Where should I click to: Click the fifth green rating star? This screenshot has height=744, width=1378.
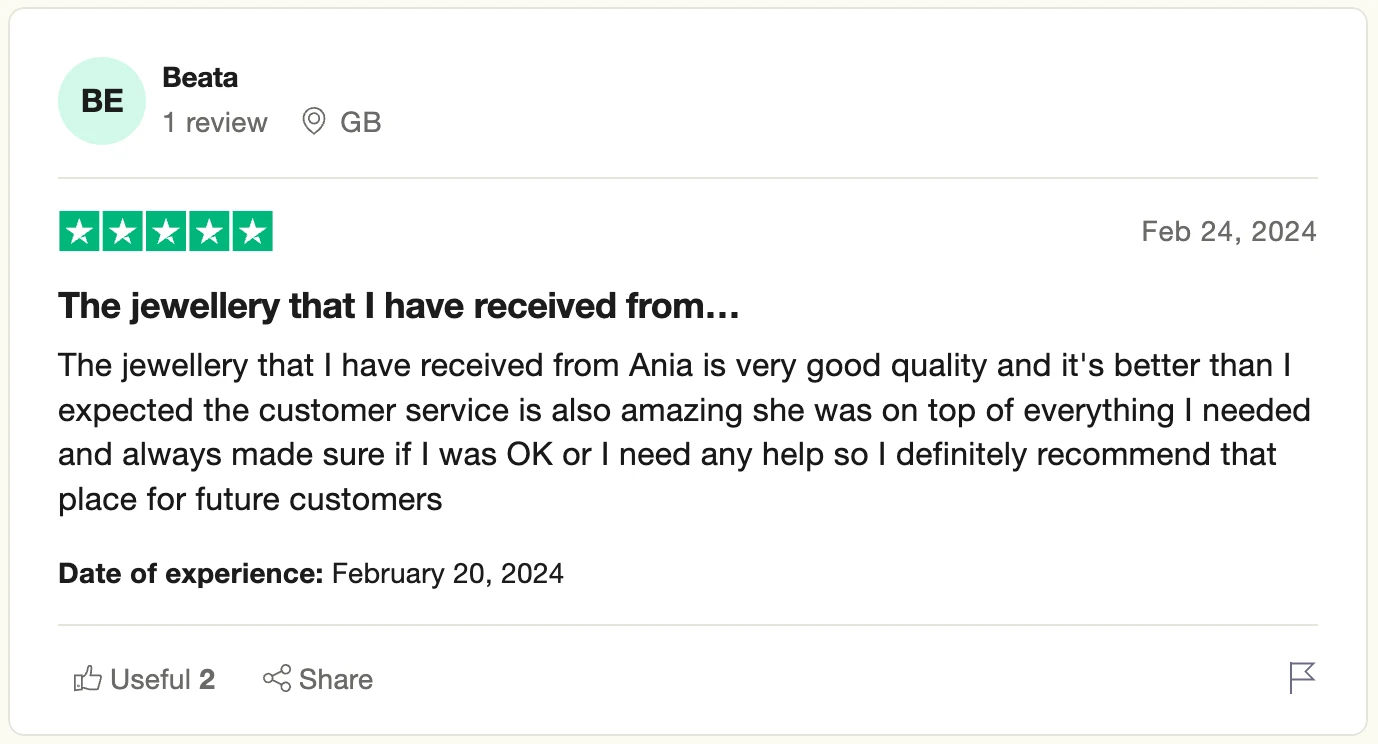point(252,232)
